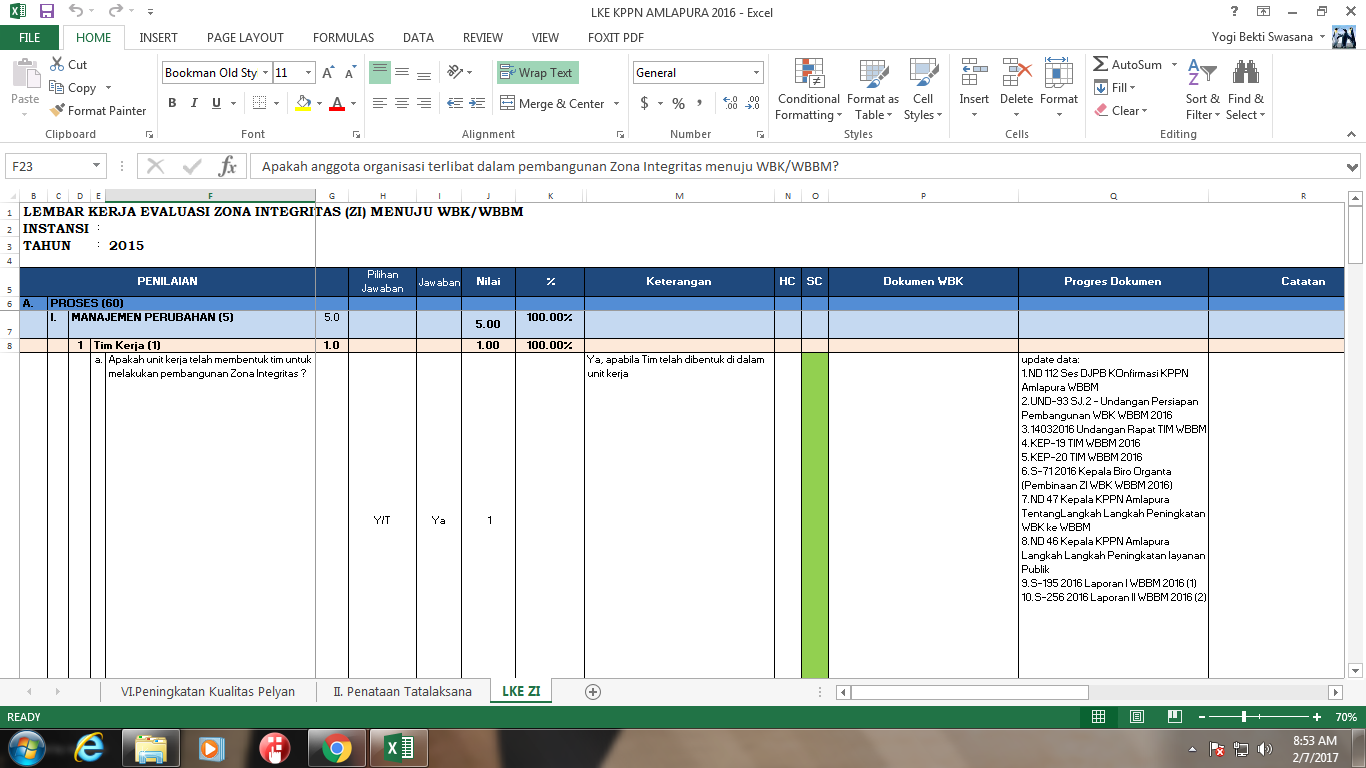Image resolution: width=1366 pixels, height=768 pixels.
Task: Click the AutoSum button
Action: click(1128, 65)
